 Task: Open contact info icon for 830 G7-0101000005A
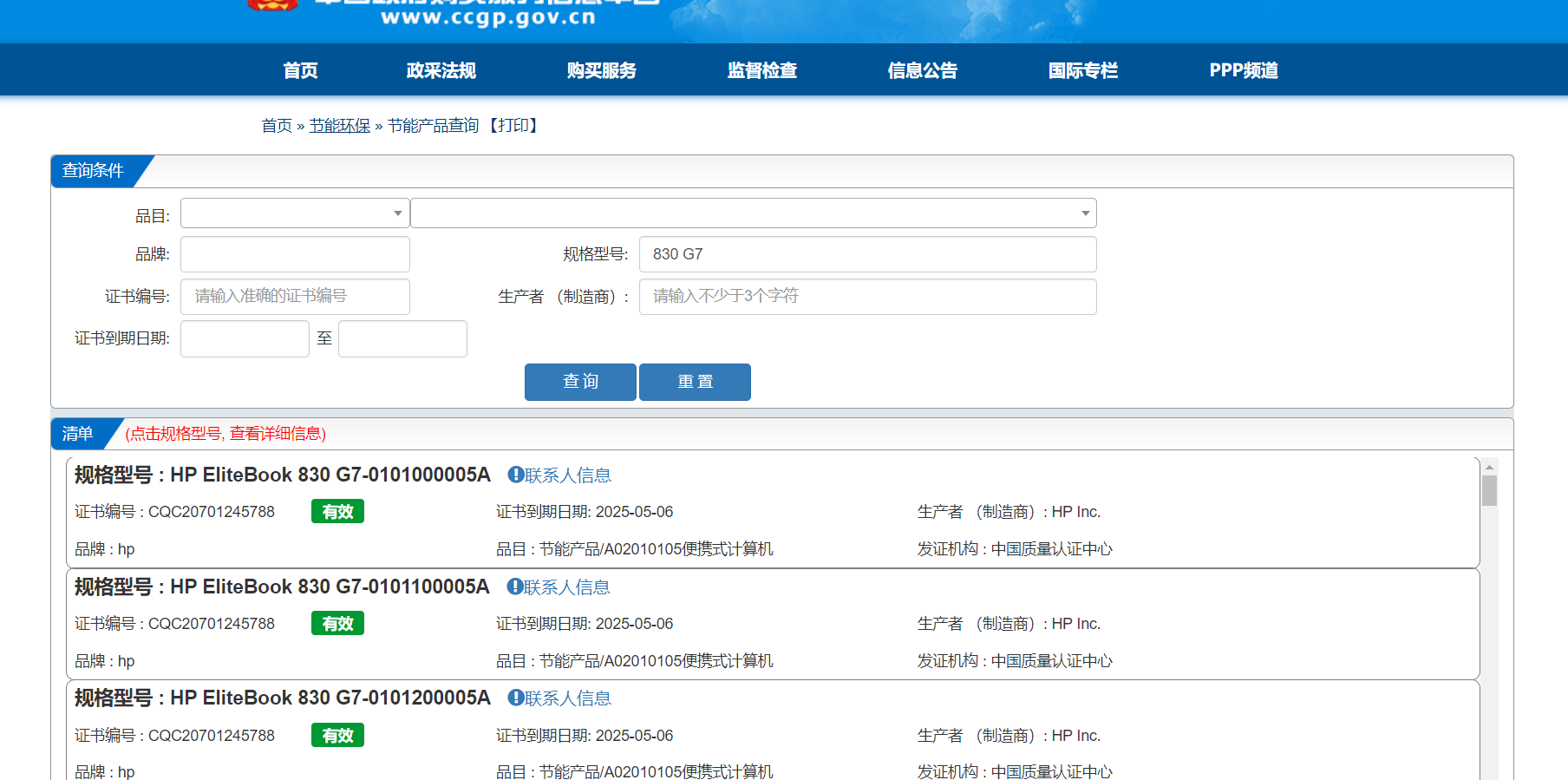515,475
